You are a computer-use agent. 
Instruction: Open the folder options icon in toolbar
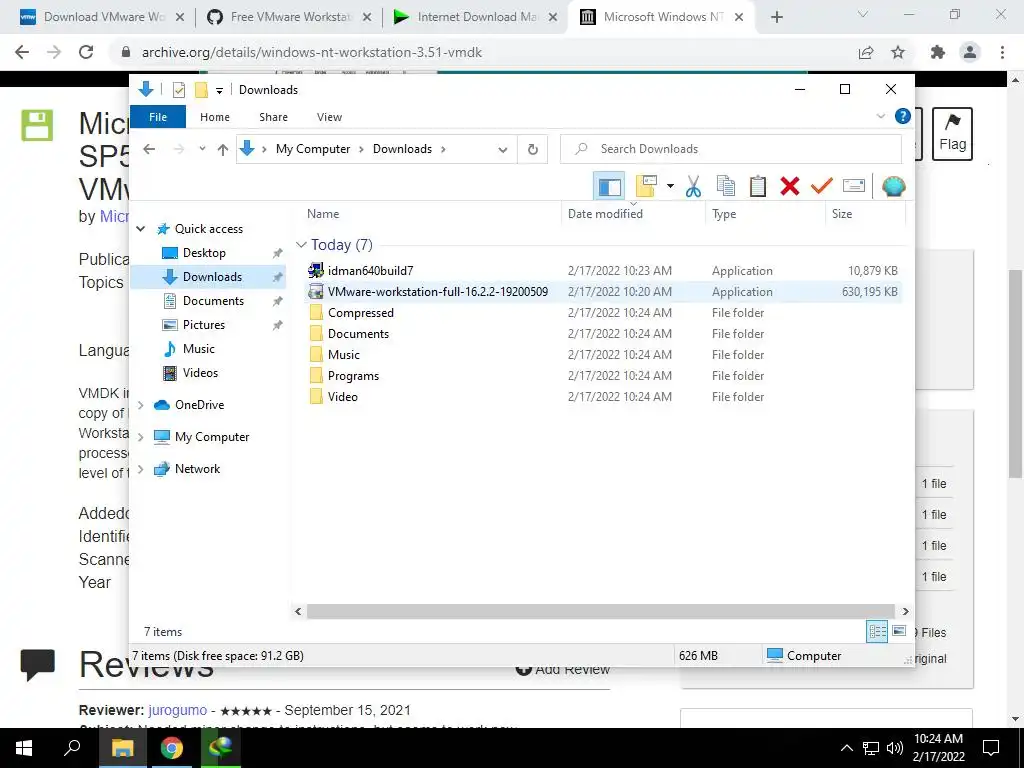tap(646, 187)
